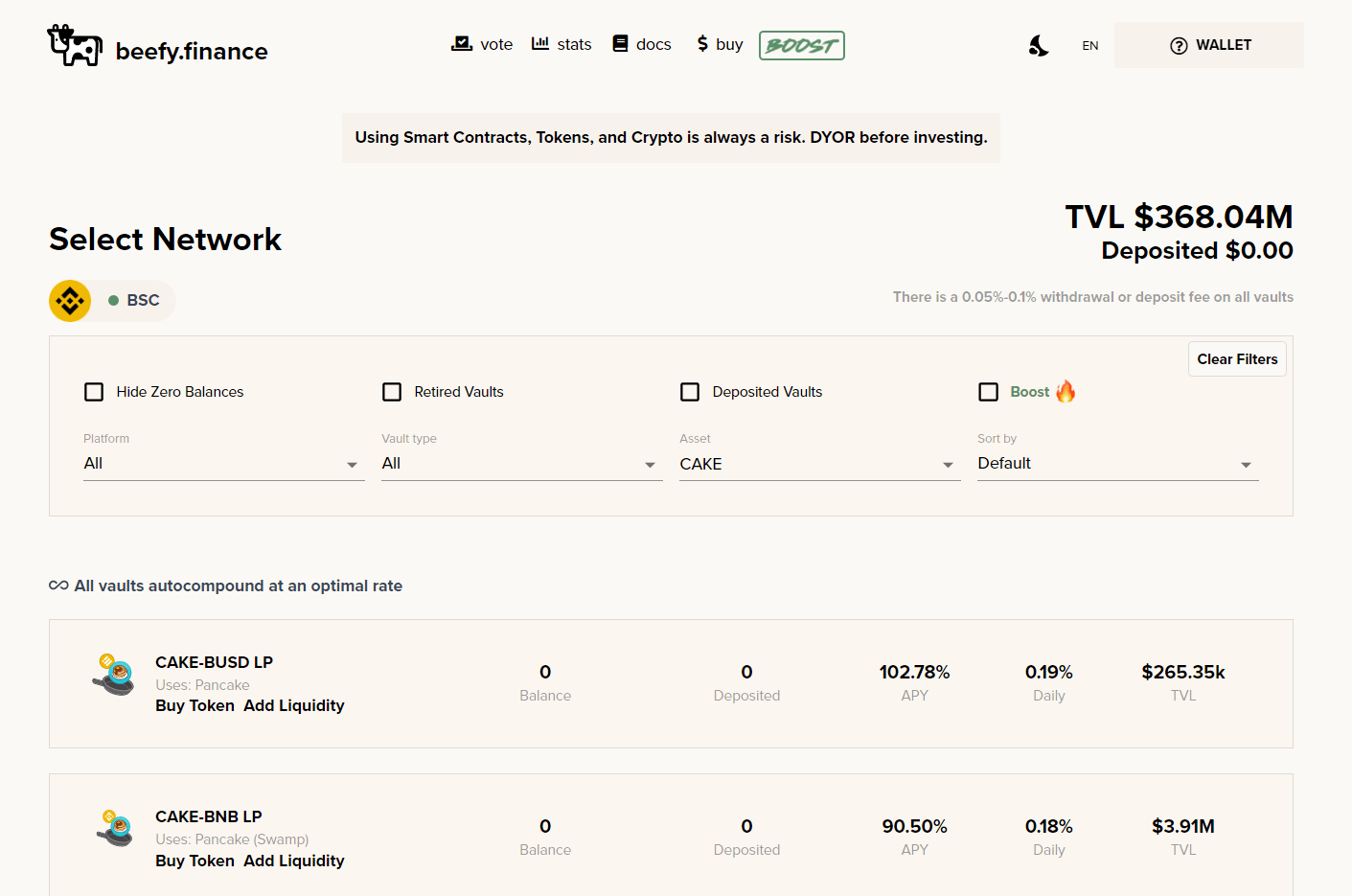Click the Retired Vaults label
Viewport: 1352px width, 896px height.
coord(459,392)
